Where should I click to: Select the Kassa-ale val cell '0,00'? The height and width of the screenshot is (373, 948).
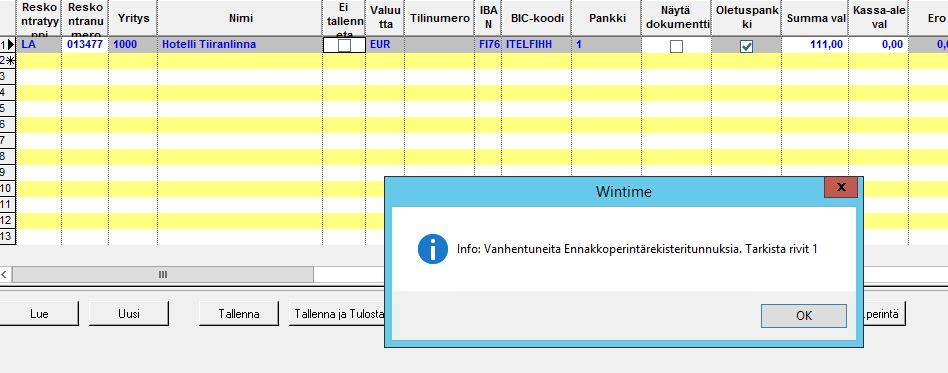pyautogui.click(x=877, y=45)
